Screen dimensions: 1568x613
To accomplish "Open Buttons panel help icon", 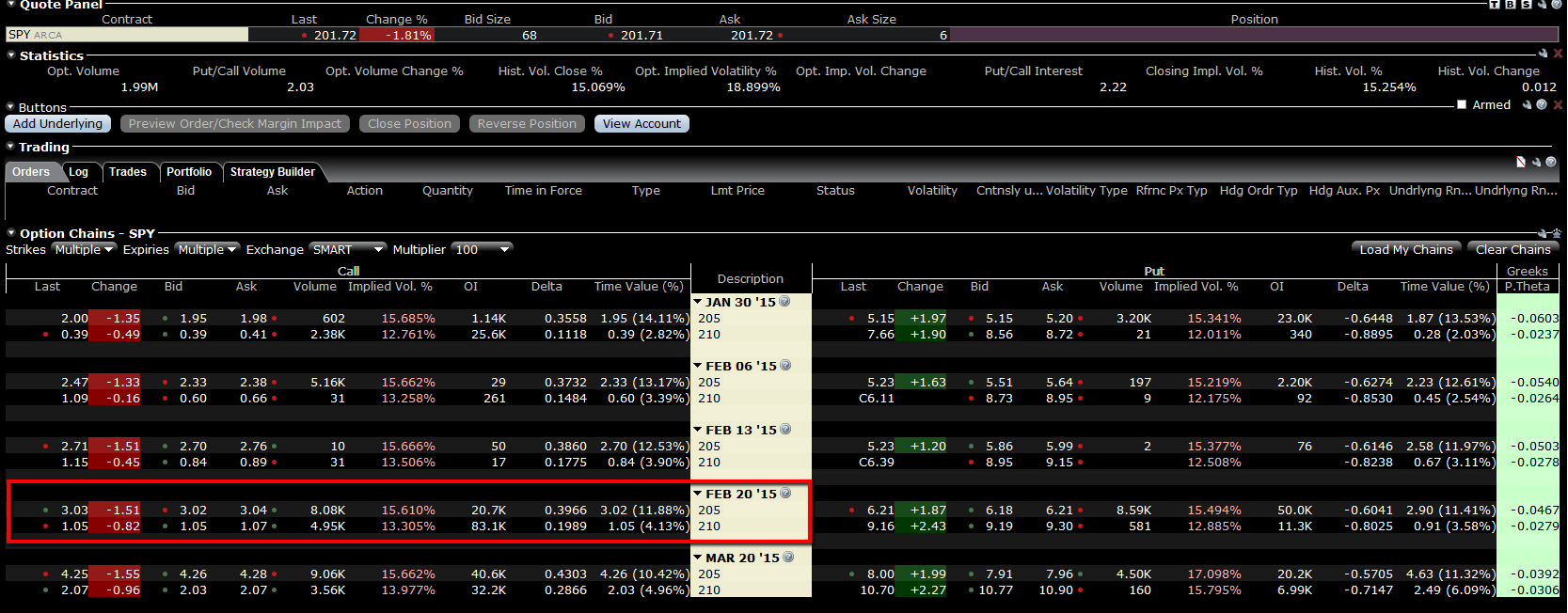I will click(x=1542, y=104).
